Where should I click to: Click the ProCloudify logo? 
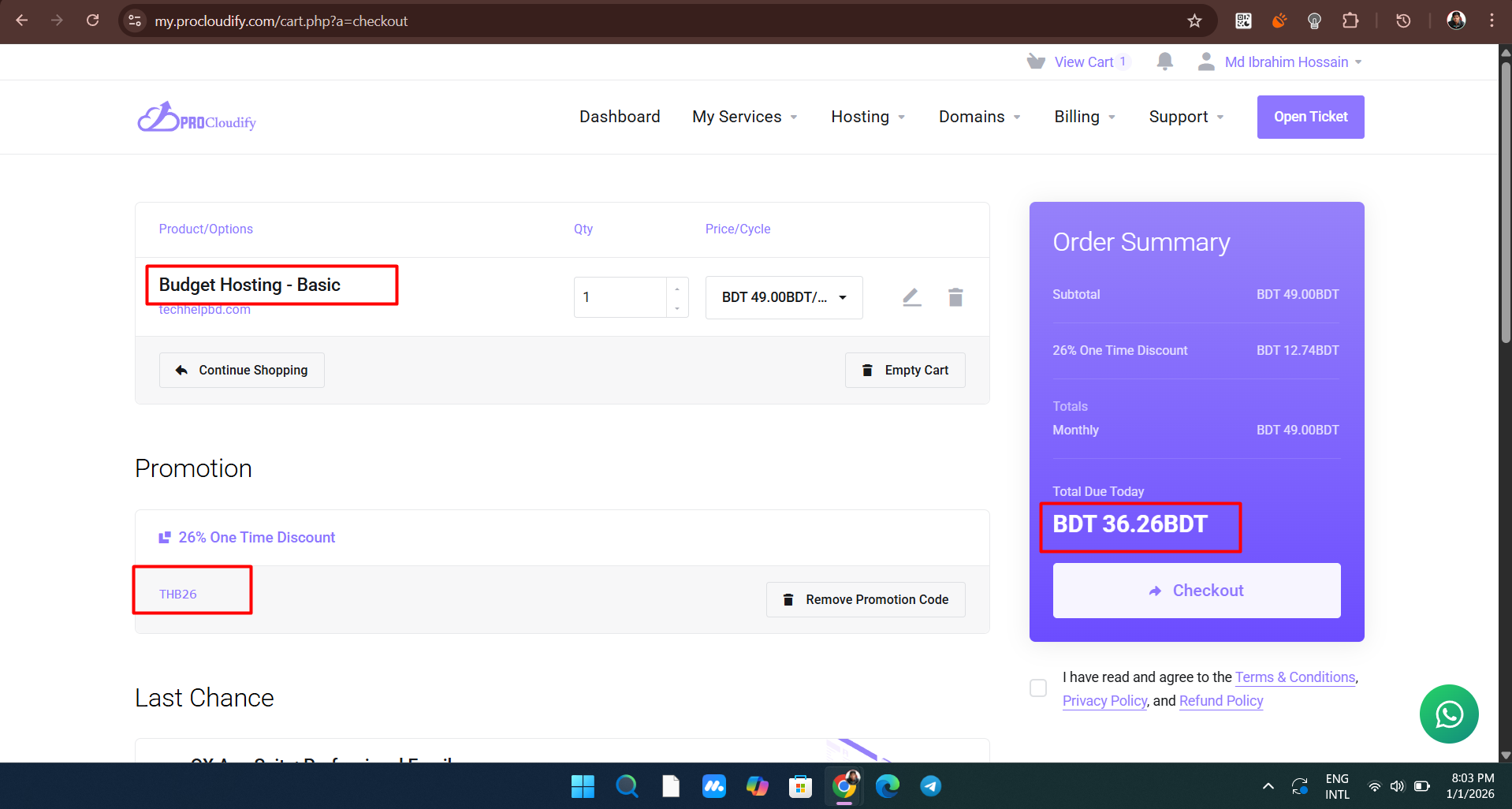197,117
